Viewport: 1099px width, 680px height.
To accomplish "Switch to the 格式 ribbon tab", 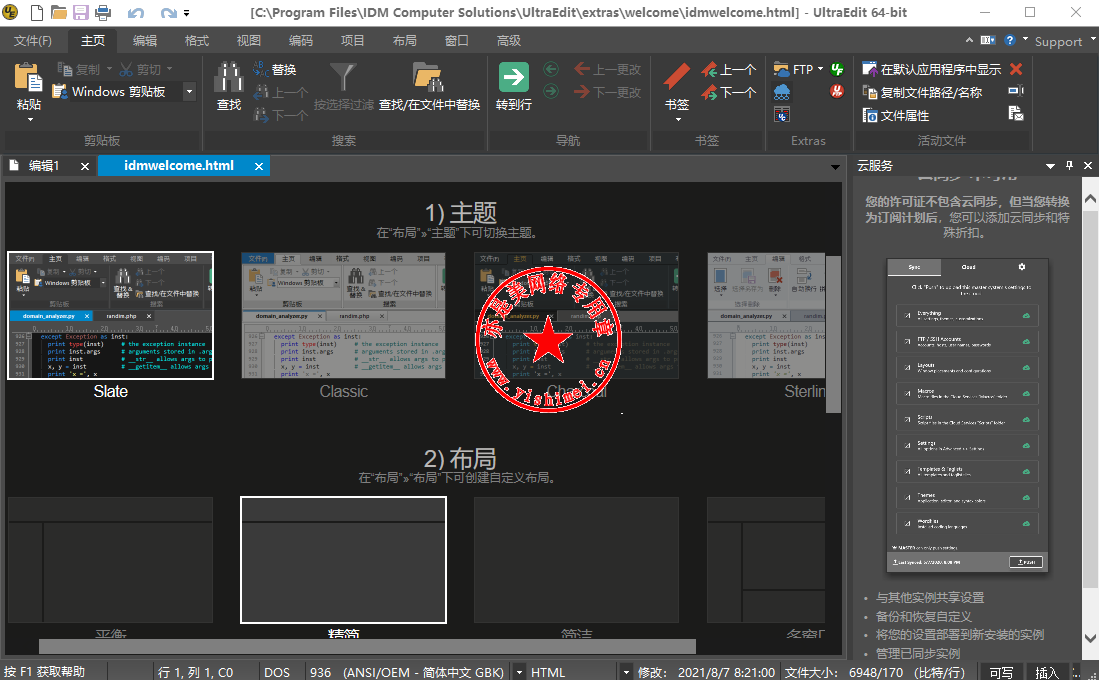I will pos(197,41).
